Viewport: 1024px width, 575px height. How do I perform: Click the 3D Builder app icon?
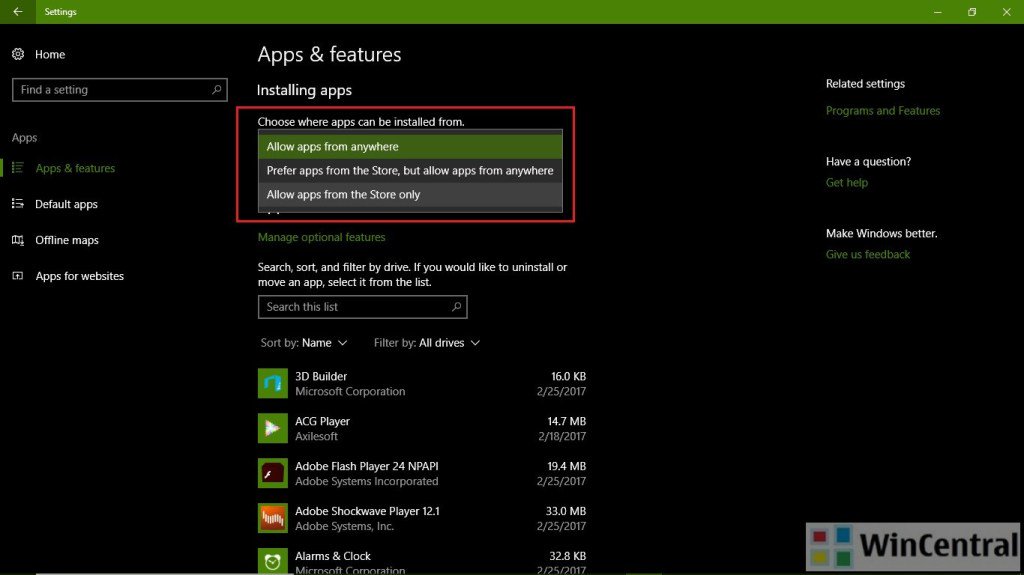[x=272, y=384]
